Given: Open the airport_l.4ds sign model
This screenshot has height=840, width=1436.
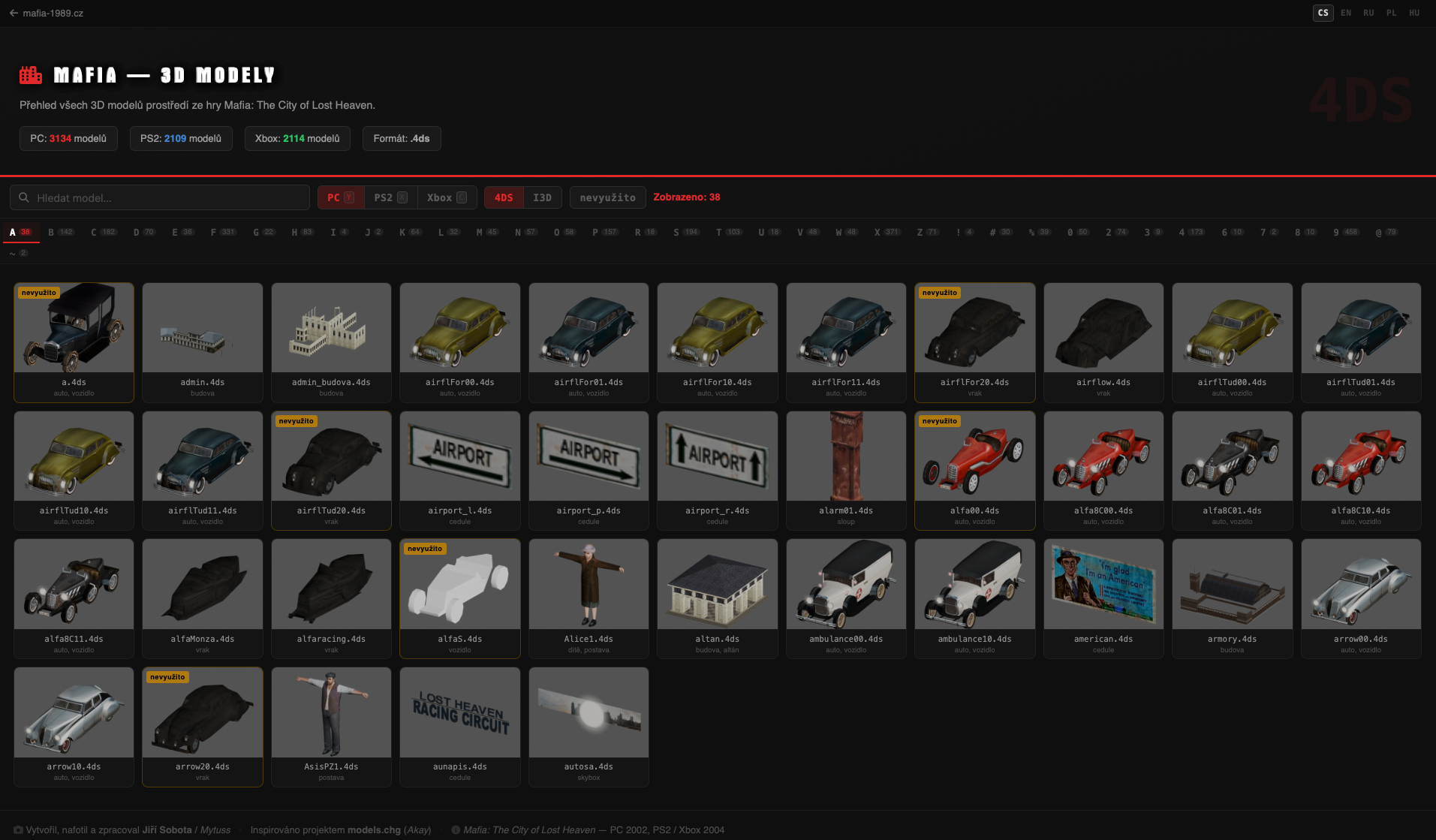Looking at the screenshot, I should pyautogui.click(x=460, y=471).
